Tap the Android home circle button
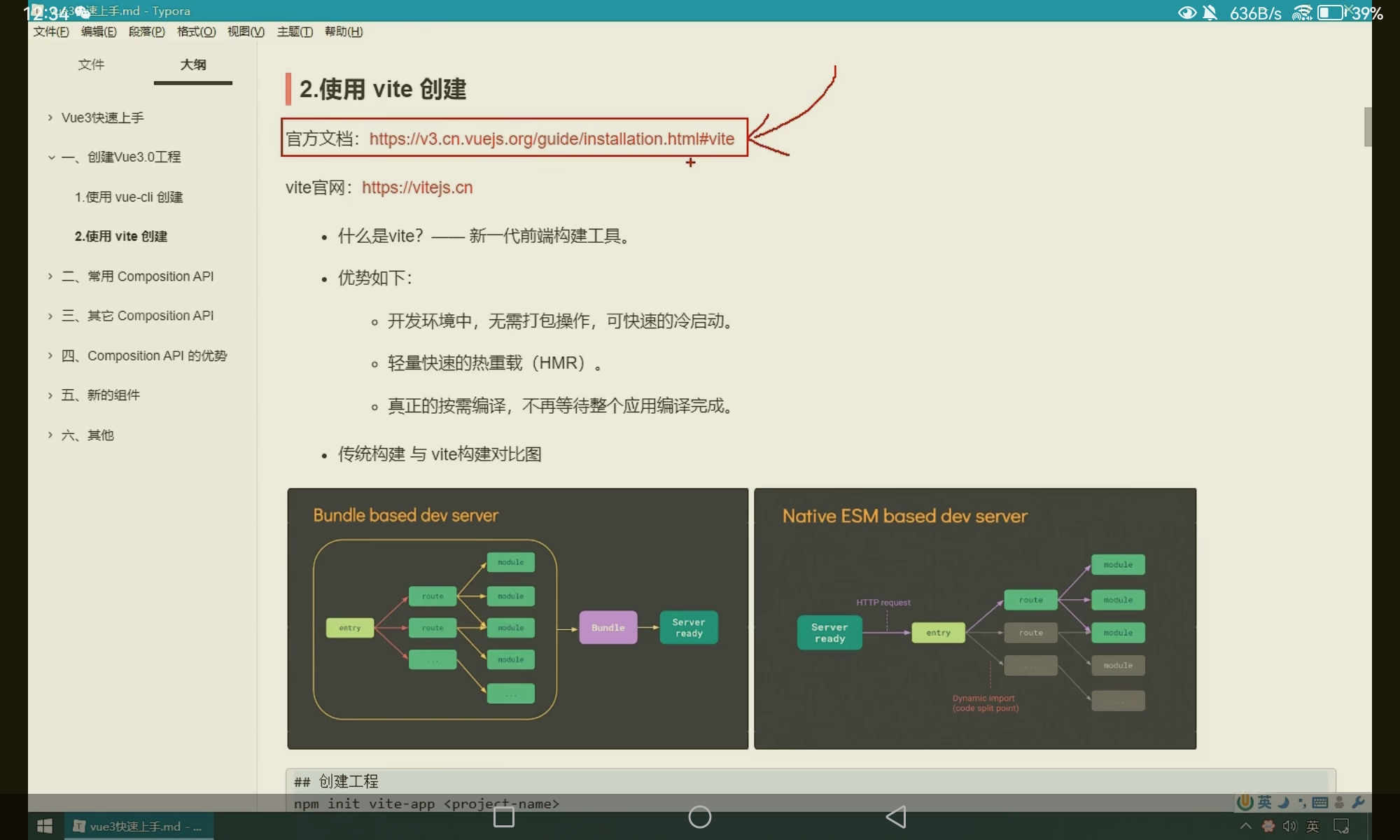This screenshot has width=1400, height=840. click(x=699, y=816)
